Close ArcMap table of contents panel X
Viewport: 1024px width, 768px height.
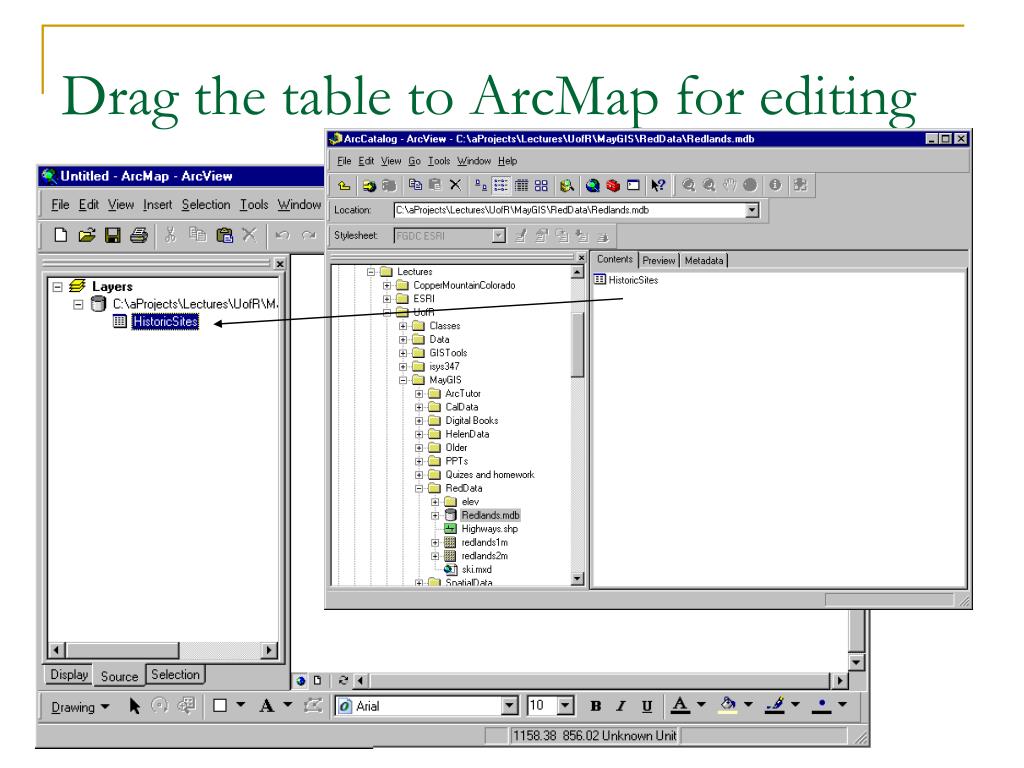(x=280, y=264)
